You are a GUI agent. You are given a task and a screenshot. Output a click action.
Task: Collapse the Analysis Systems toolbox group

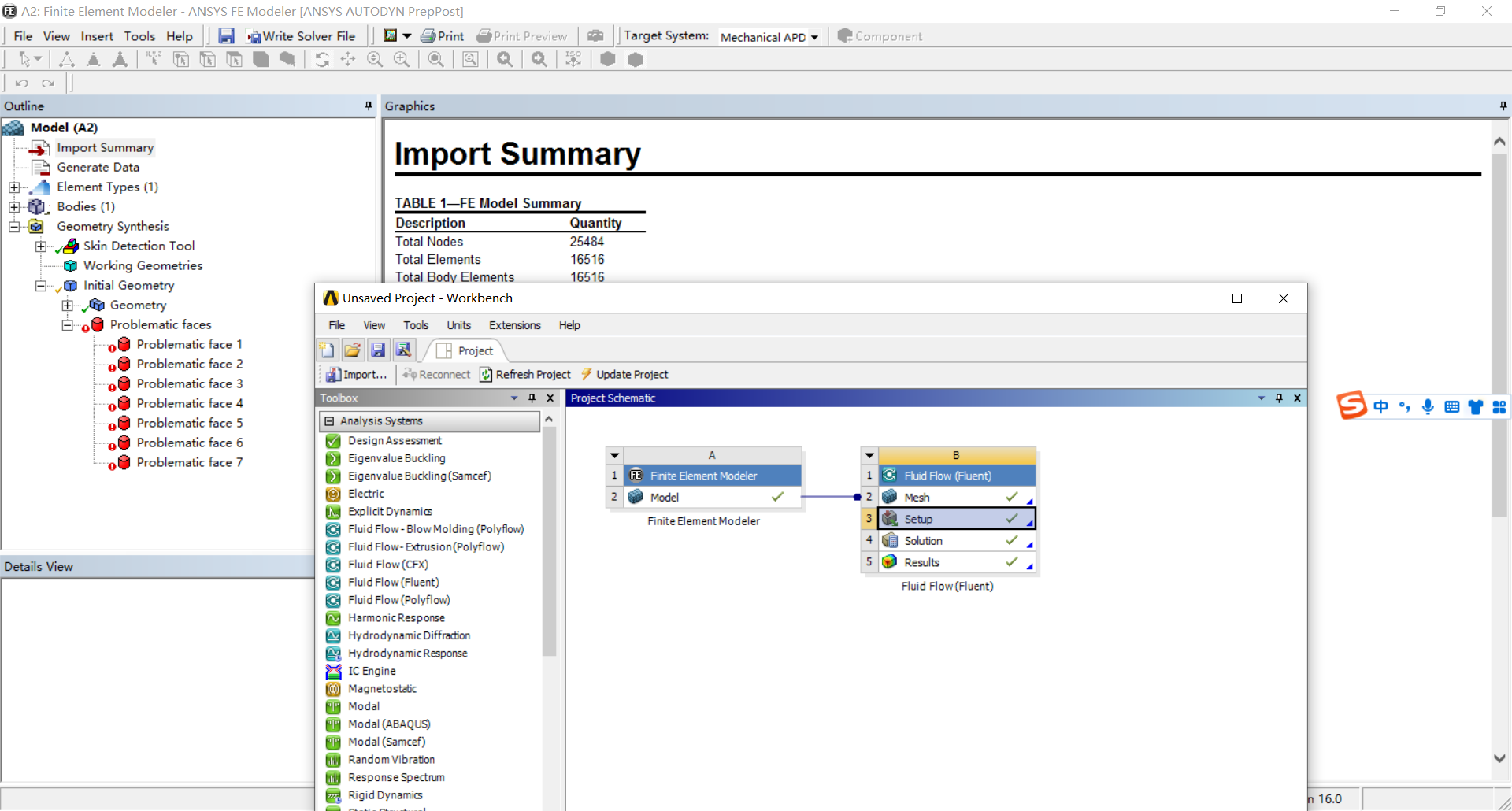(x=329, y=421)
